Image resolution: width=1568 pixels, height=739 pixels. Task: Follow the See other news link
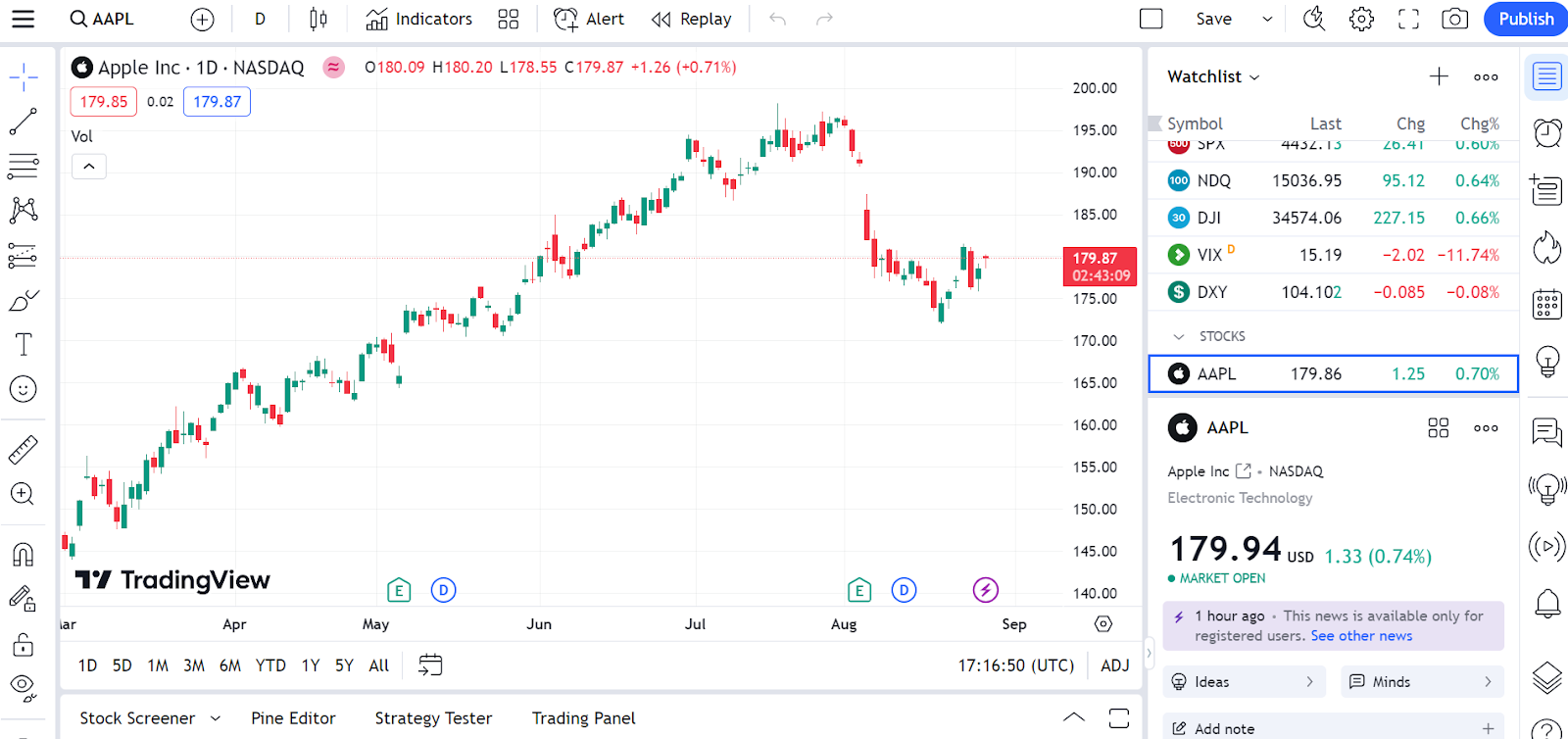pos(1361,636)
